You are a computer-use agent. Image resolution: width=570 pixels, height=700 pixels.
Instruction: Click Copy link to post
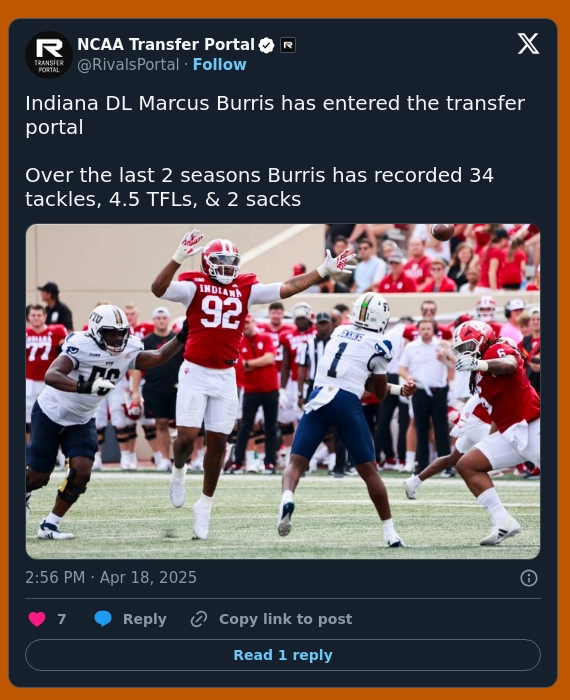(285, 619)
